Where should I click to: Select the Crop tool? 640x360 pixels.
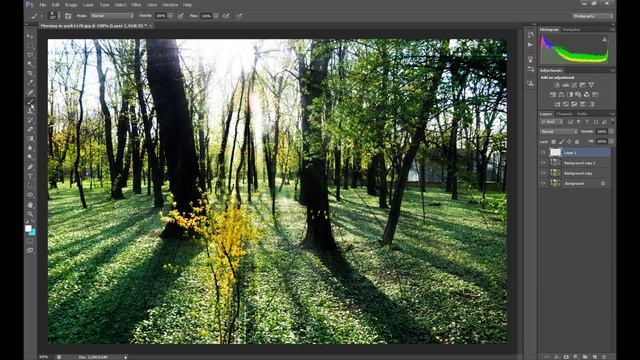coord(30,73)
